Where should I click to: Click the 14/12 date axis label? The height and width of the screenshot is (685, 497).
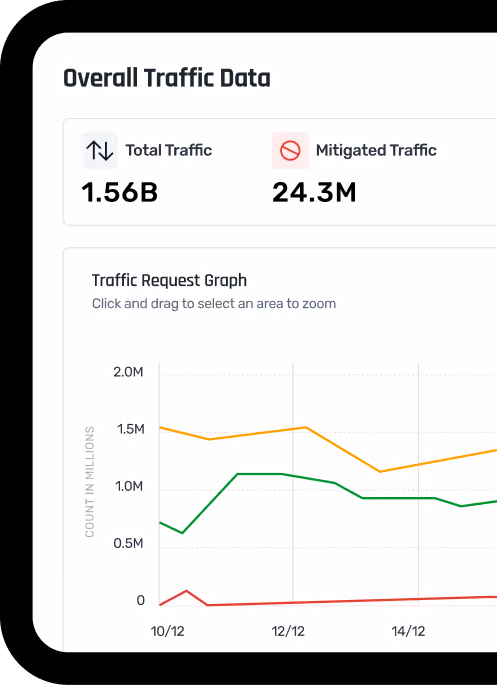[408, 631]
